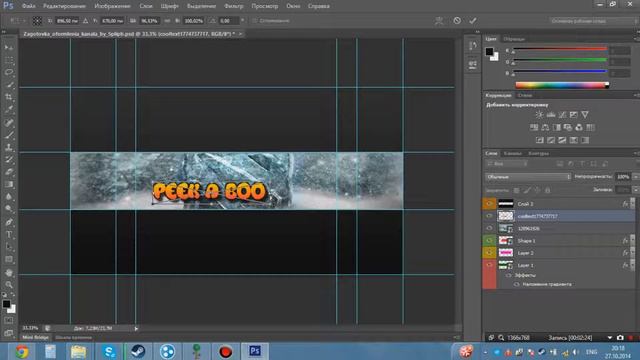The height and width of the screenshot is (360, 640).
Task: Hide the Слой 3 layer
Action: point(489,204)
